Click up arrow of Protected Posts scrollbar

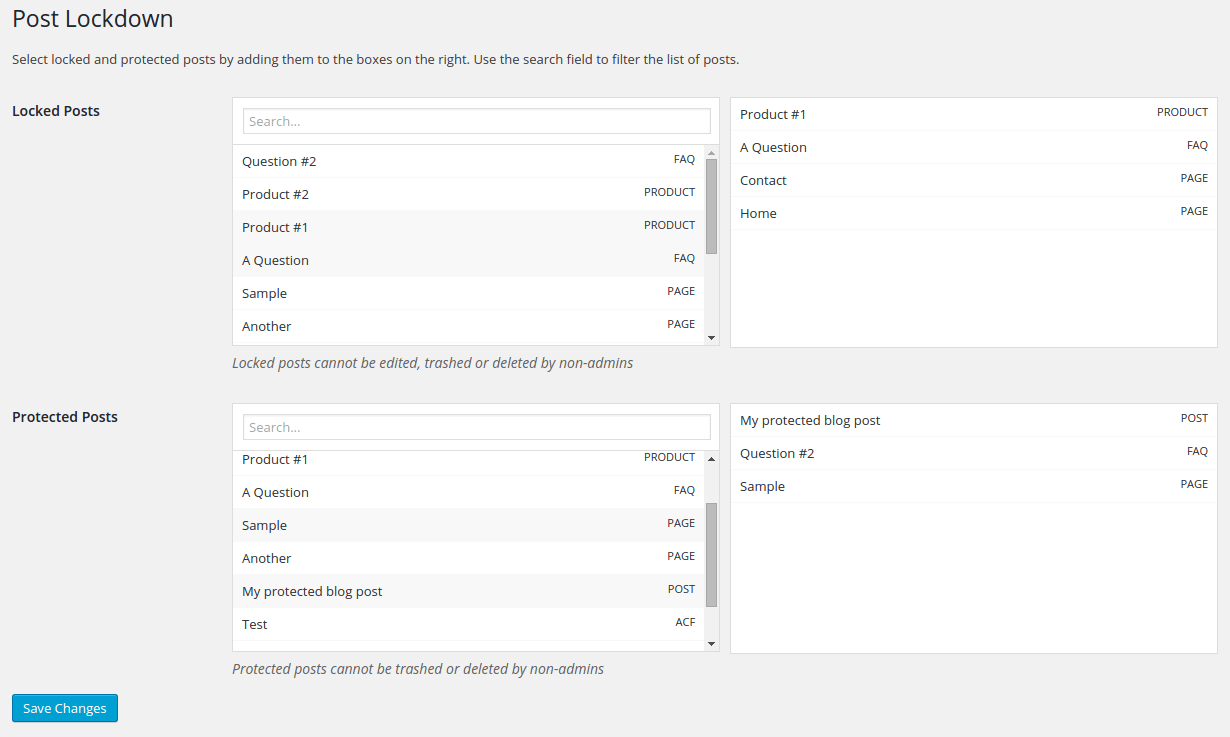click(x=712, y=458)
